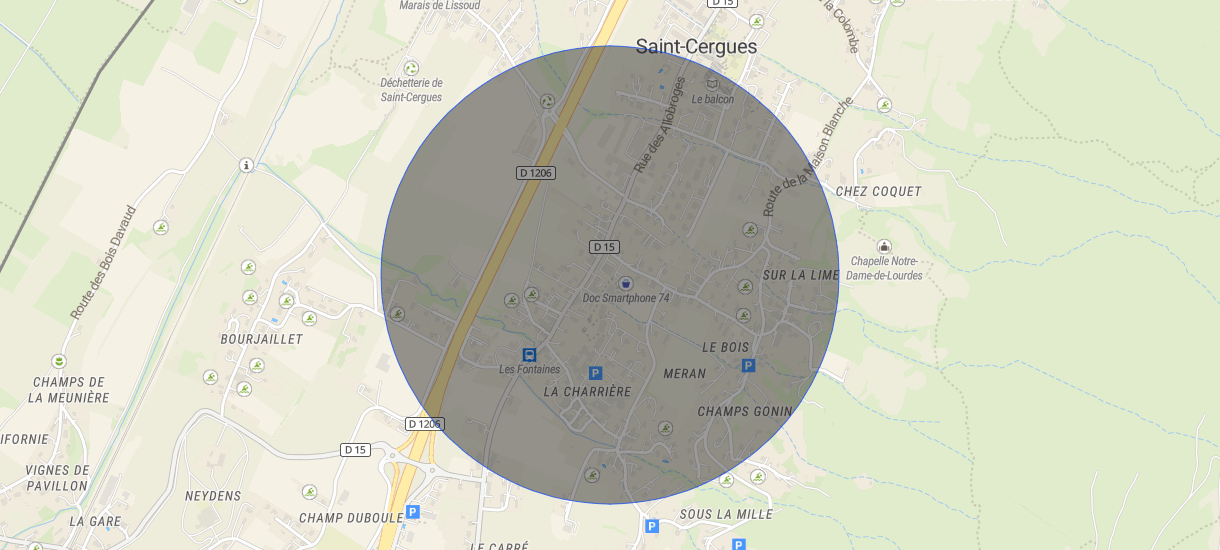The width and height of the screenshot is (1220, 550).
Task: Click the Doc Smartphone 74 shop icon
Action: [626, 283]
